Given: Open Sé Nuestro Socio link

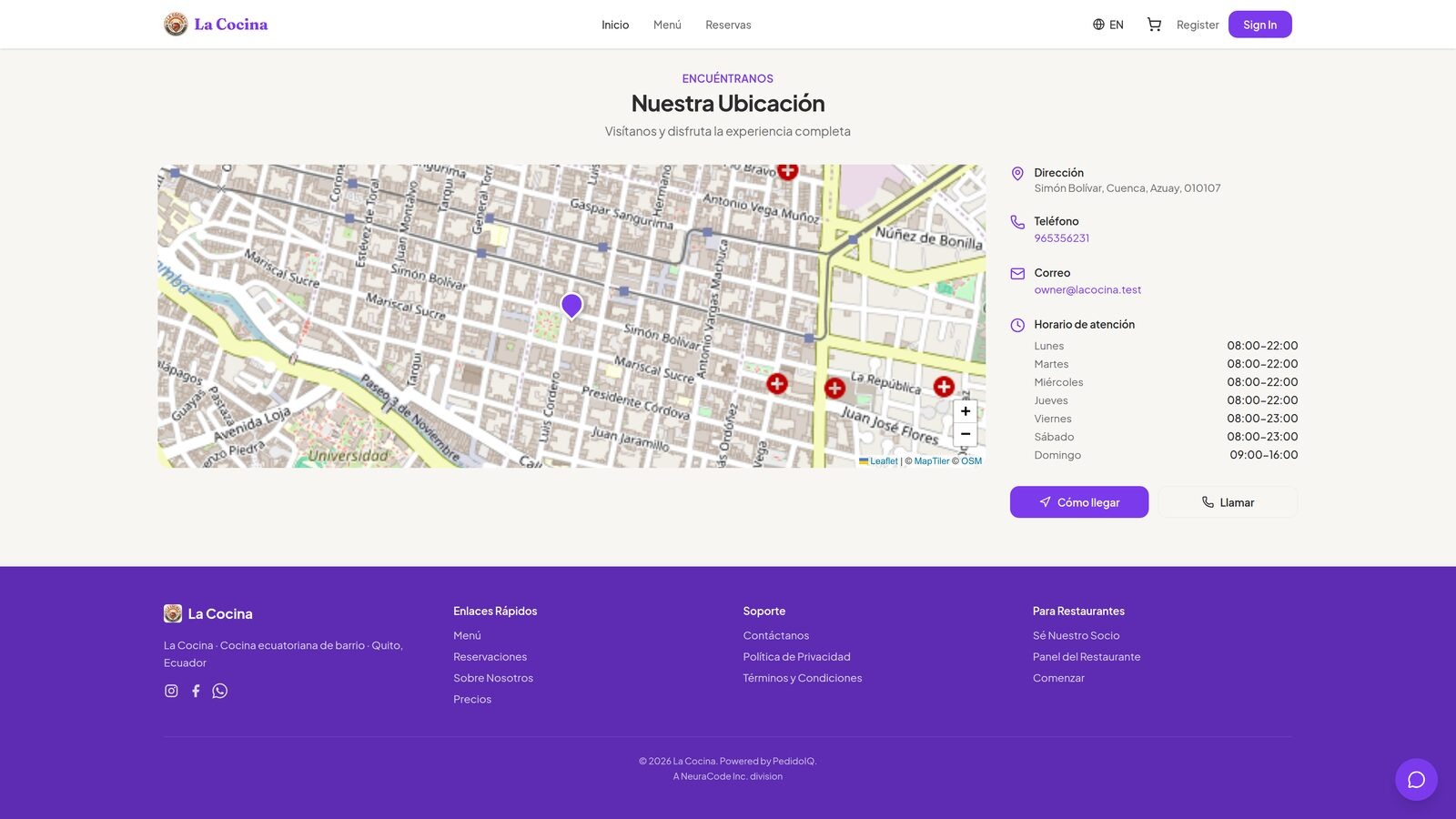Looking at the screenshot, I should coord(1076,635).
